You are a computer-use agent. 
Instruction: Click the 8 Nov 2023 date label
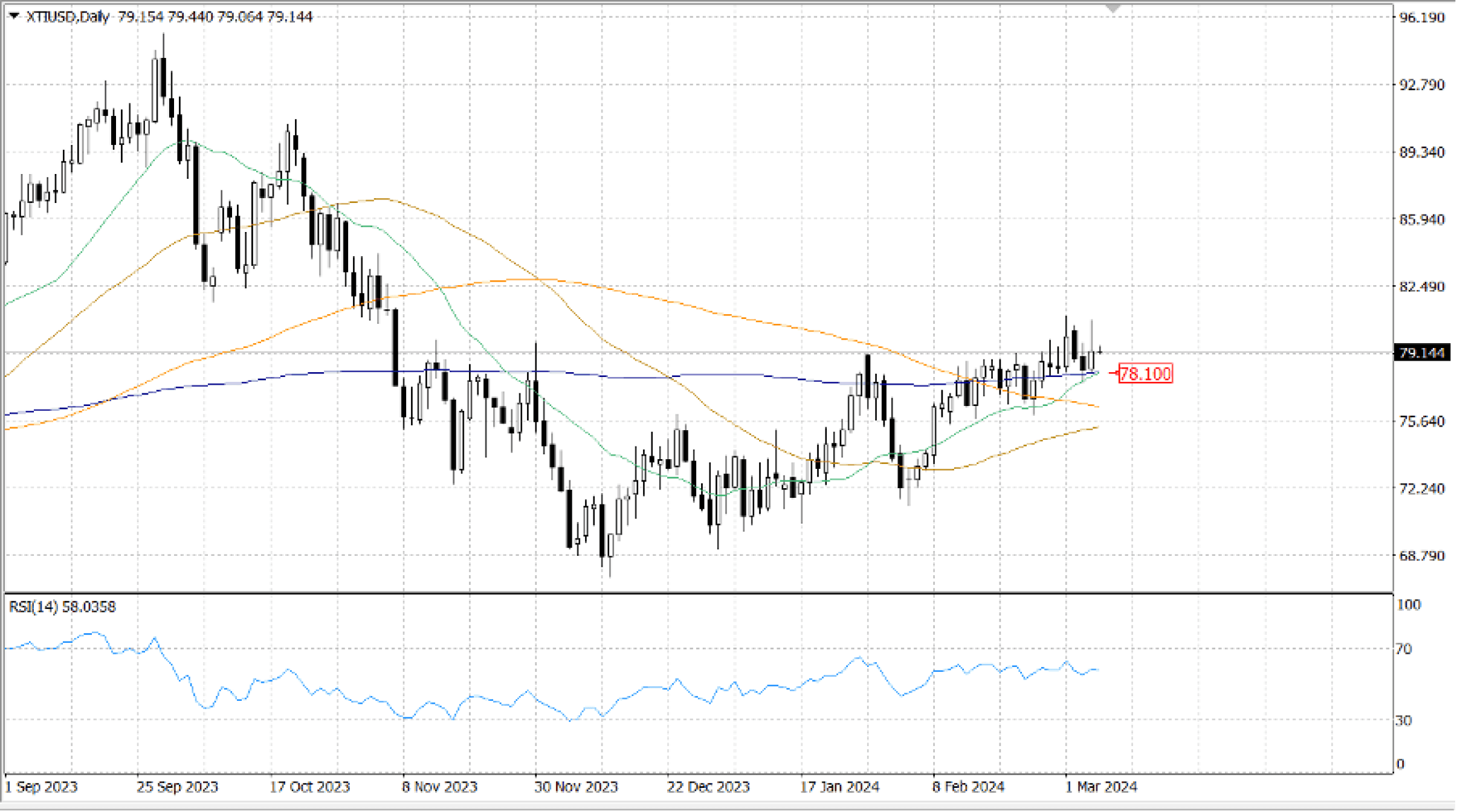[439, 787]
